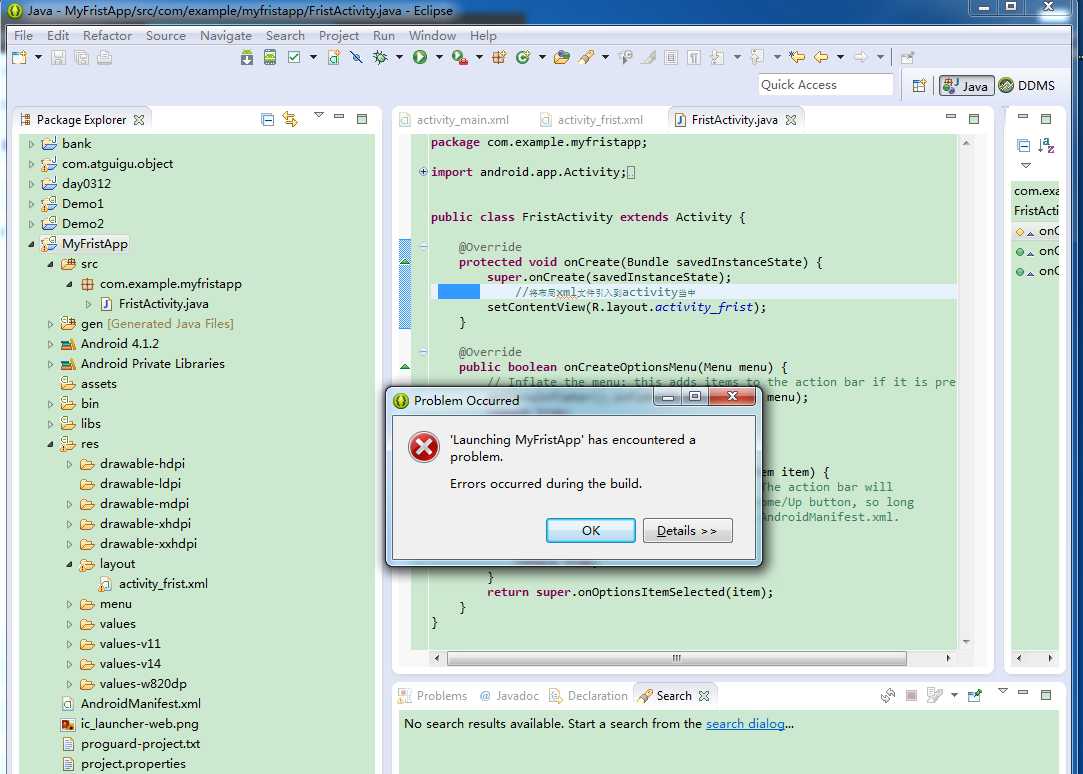Switch to the Declaration tab
This screenshot has height=774, width=1083.
click(588, 696)
